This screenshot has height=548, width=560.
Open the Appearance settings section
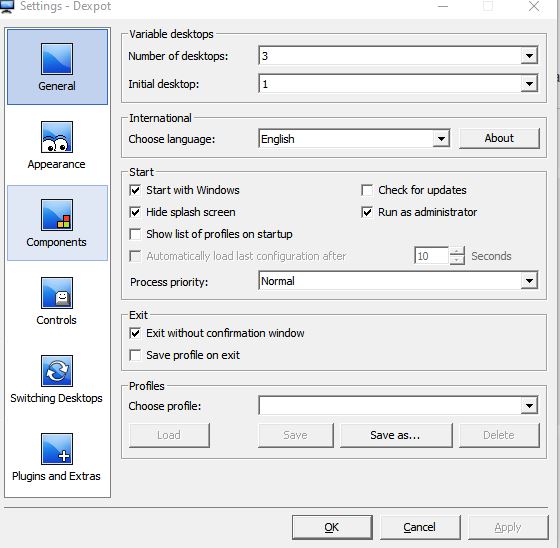point(57,145)
